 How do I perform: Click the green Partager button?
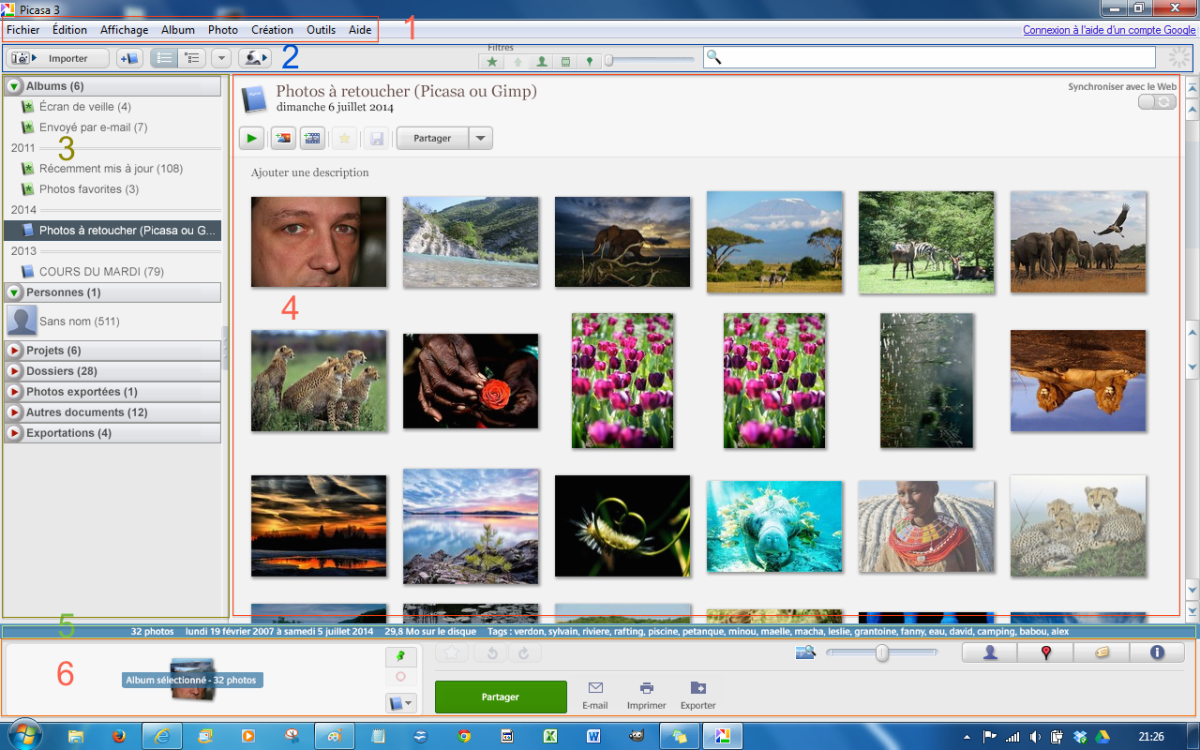point(500,696)
